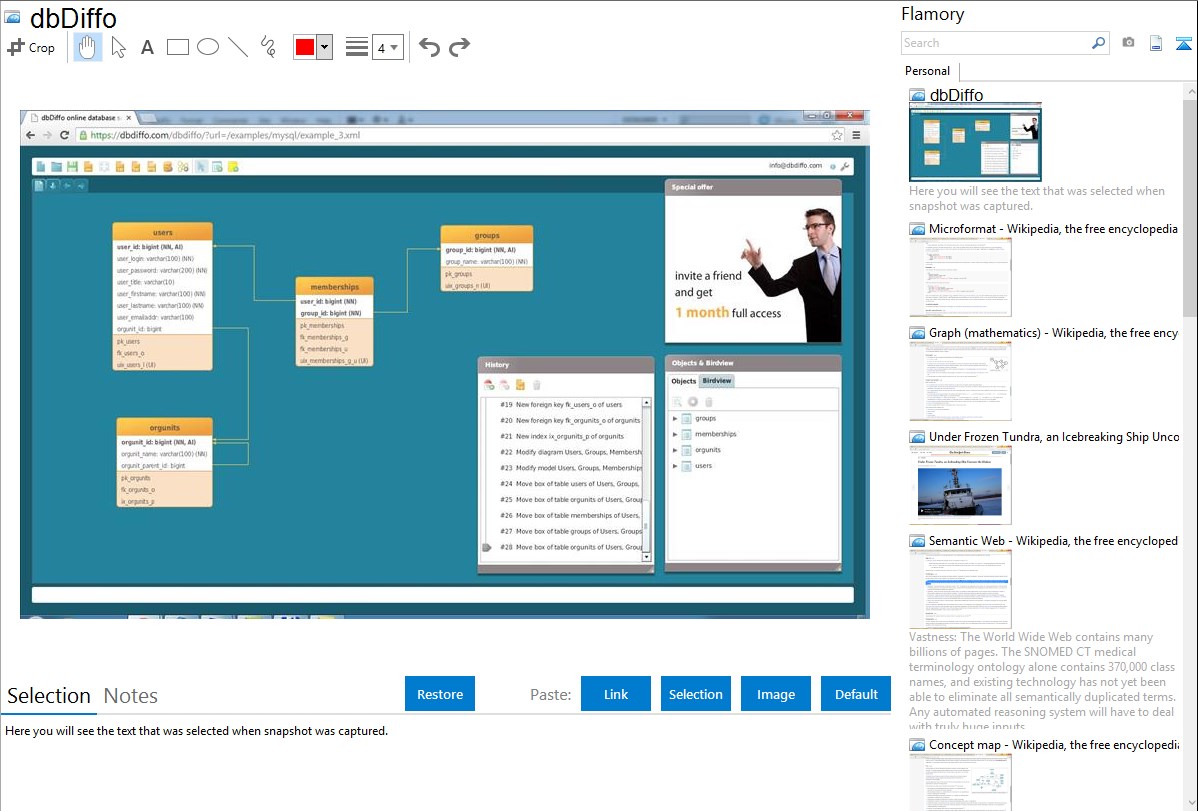Image resolution: width=1198 pixels, height=811 pixels.
Task: Open the dbDiffo snapshot thumbnail in sidebar
Action: [x=975, y=144]
